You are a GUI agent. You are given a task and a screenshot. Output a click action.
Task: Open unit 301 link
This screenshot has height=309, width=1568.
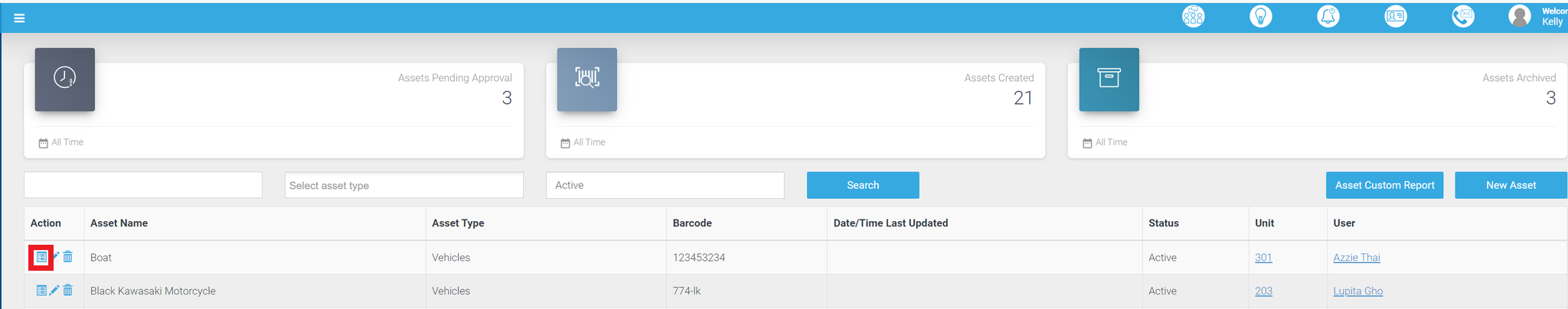(x=1263, y=258)
